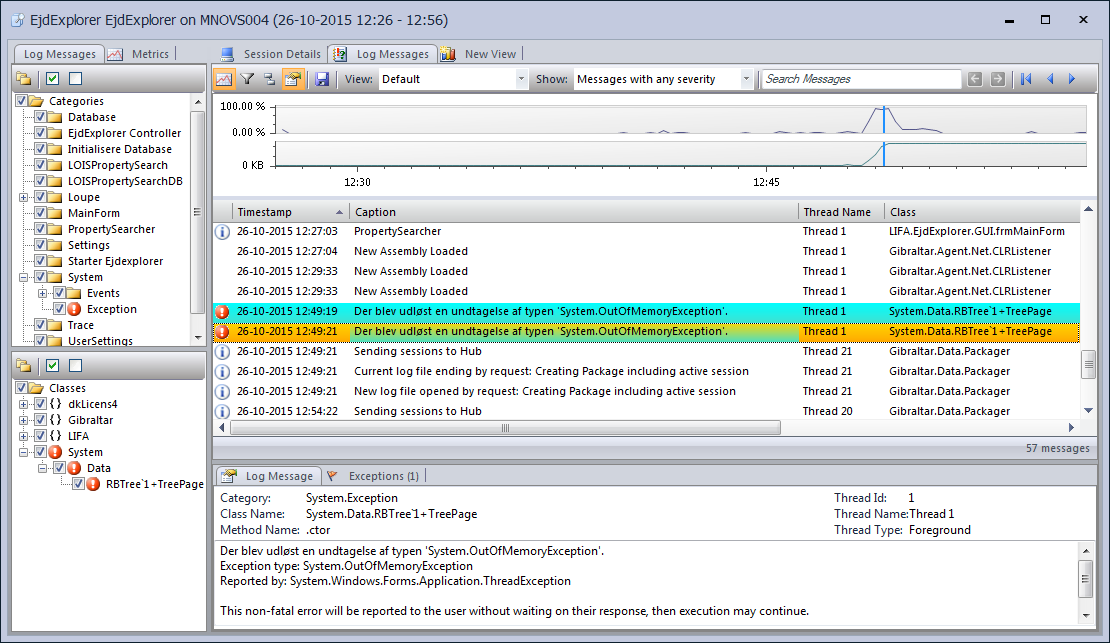
Task: Open the Exceptions (1) tab
Action: [375, 476]
